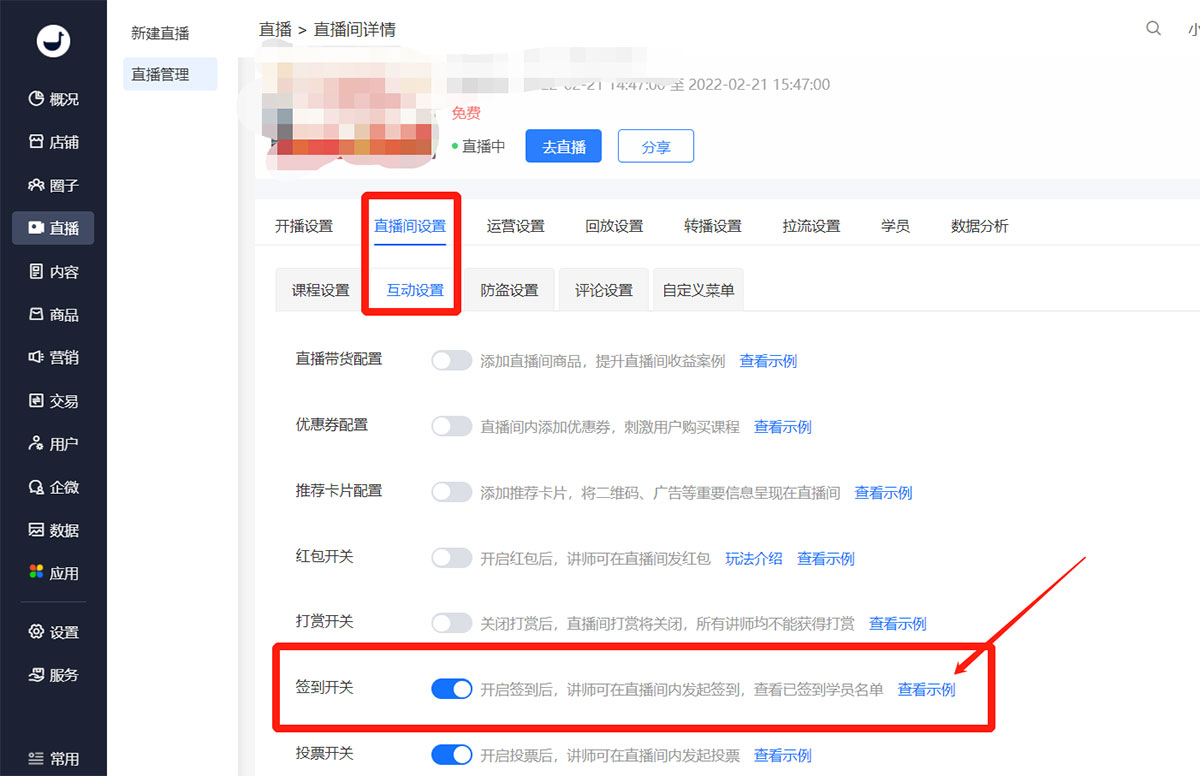Open 店铺 shop icon in sidebar
This screenshot has height=776, width=1200.
click(x=36, y=142)
